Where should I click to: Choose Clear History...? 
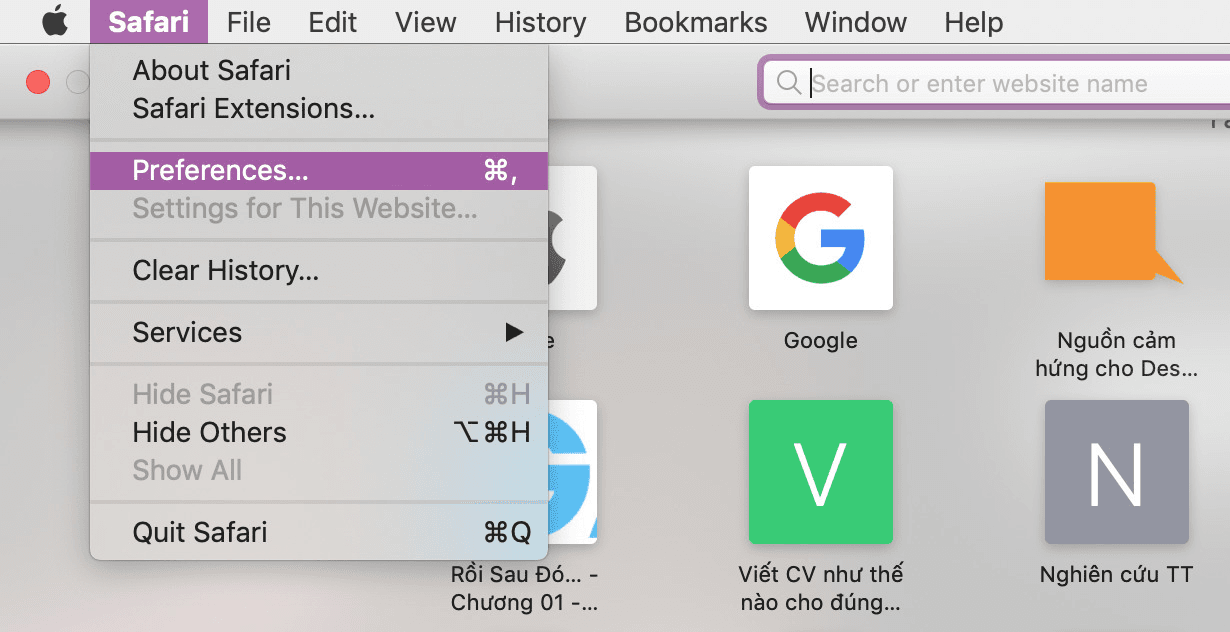pyautogui.click(x=319, y=271)
